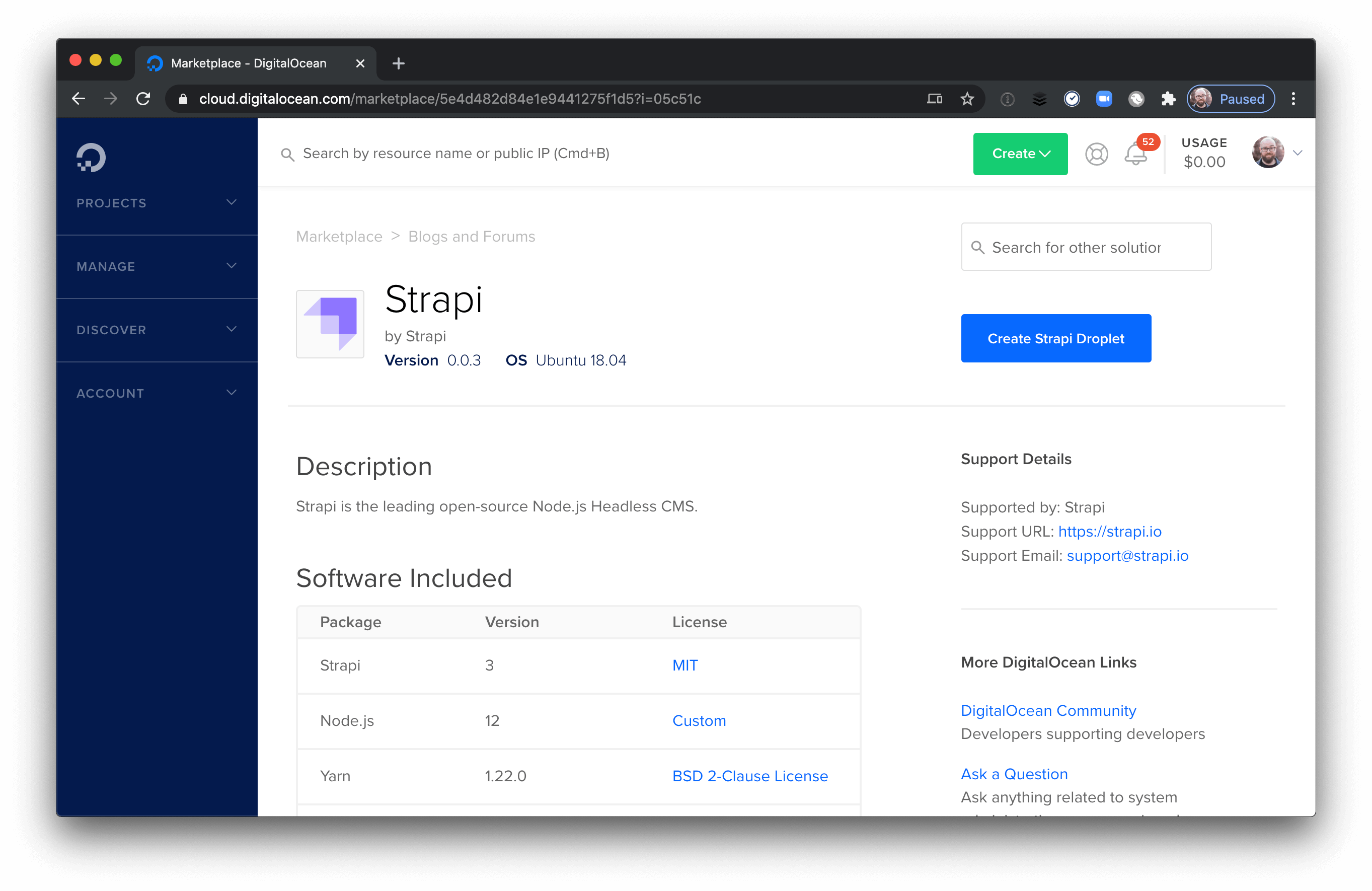Open the Zoom extension in the browser toolbar
Screen dimensions: 1372x891
pos(1105,99)
